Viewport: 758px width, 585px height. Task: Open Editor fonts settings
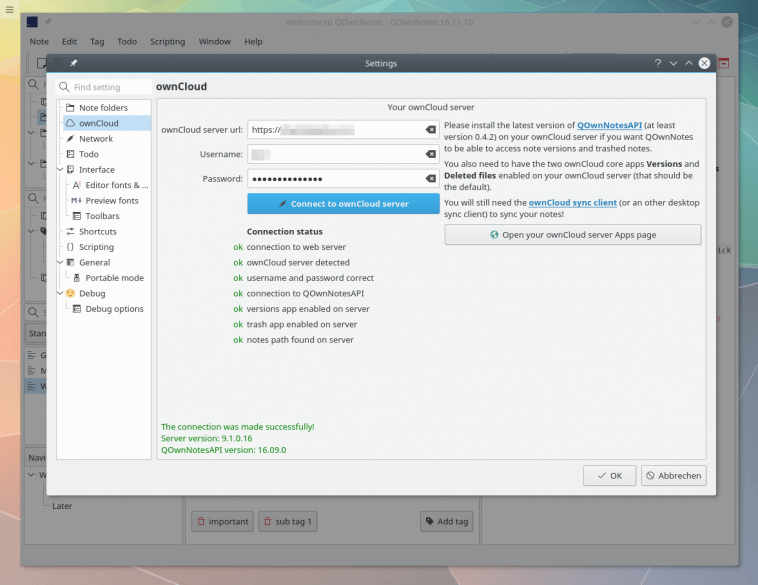(116, 185)
